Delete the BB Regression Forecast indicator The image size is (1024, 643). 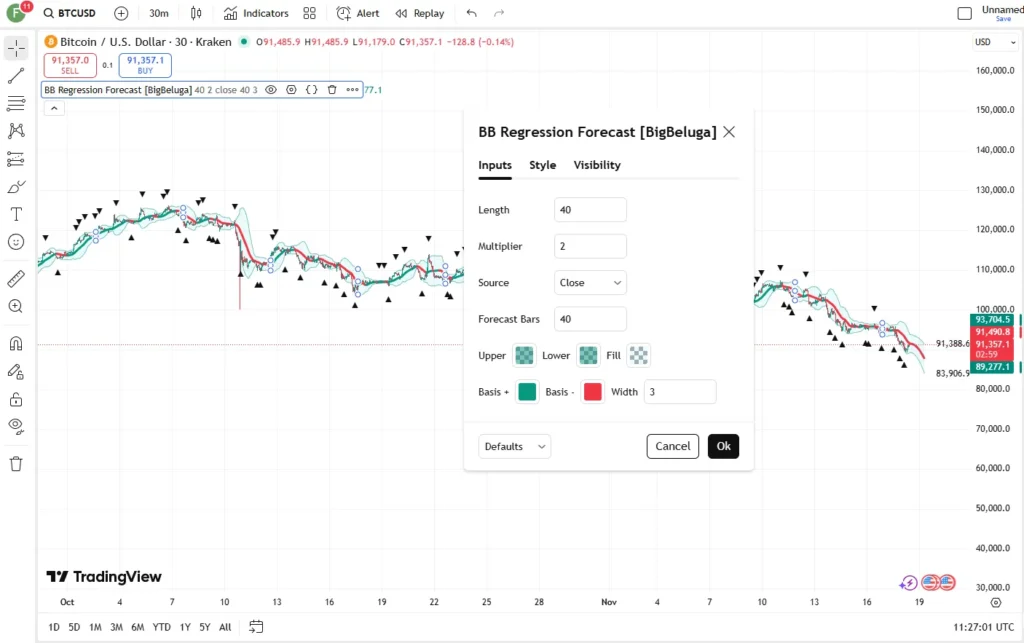pyautogui.click(x=332, y=89)
